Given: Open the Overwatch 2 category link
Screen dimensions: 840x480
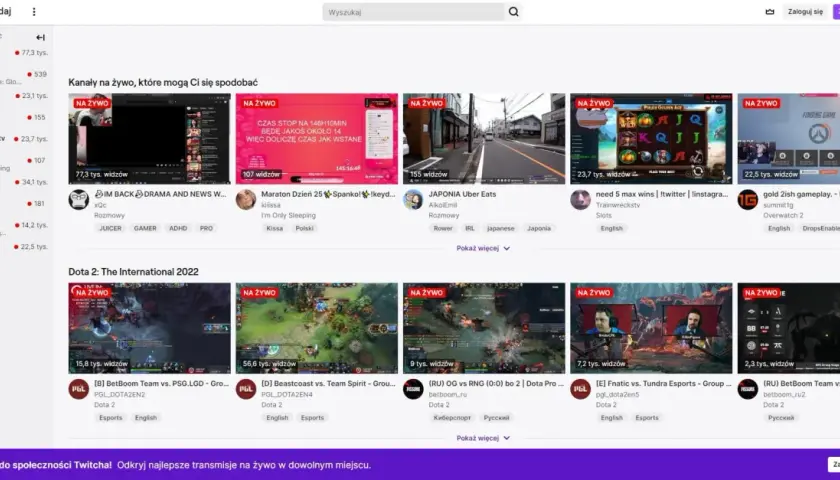Looking at the screenshot, I should tap(783, 215).
